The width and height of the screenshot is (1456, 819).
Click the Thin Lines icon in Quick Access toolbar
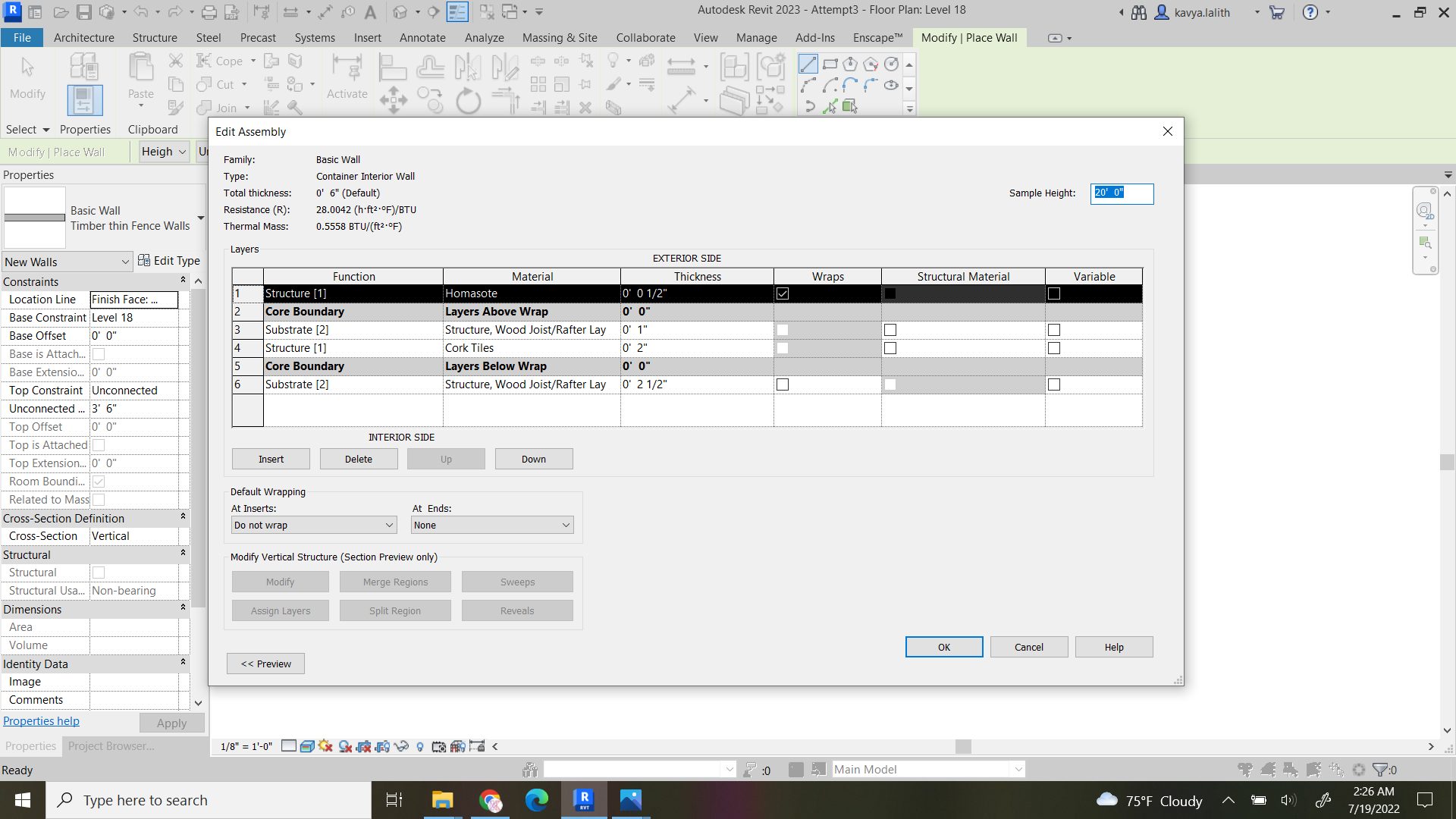click(457, 12)
